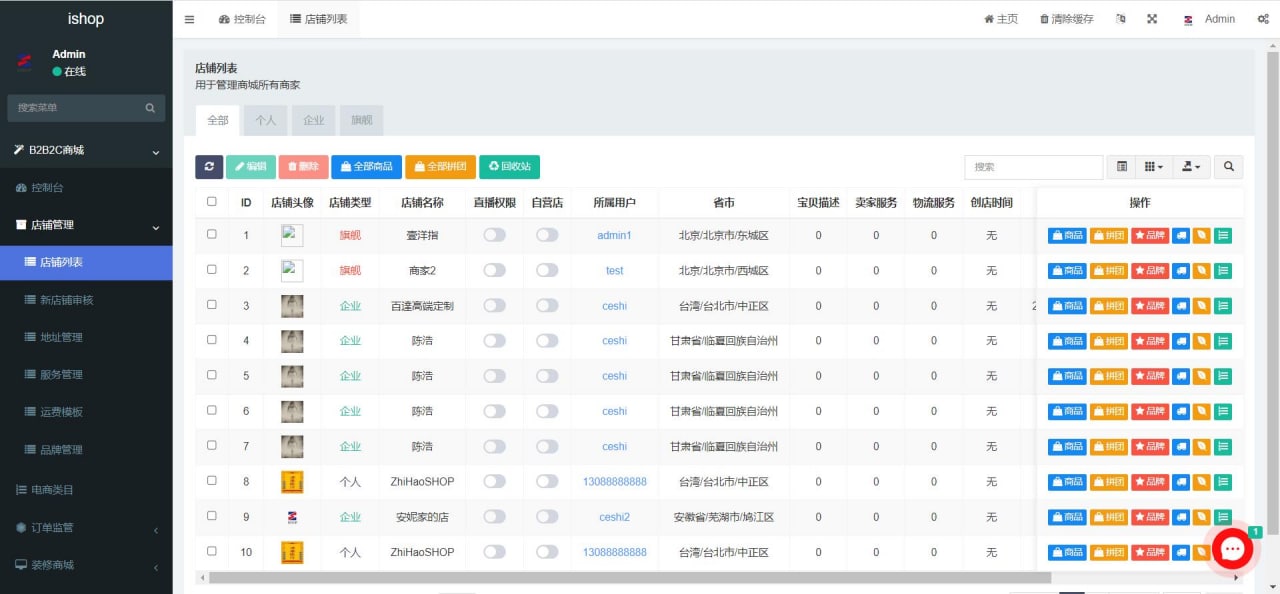Image resolution: width=1280 pixels, height=594 pixels.
Task: Toggle the table card view icon
Action: tap(1121, 167)
